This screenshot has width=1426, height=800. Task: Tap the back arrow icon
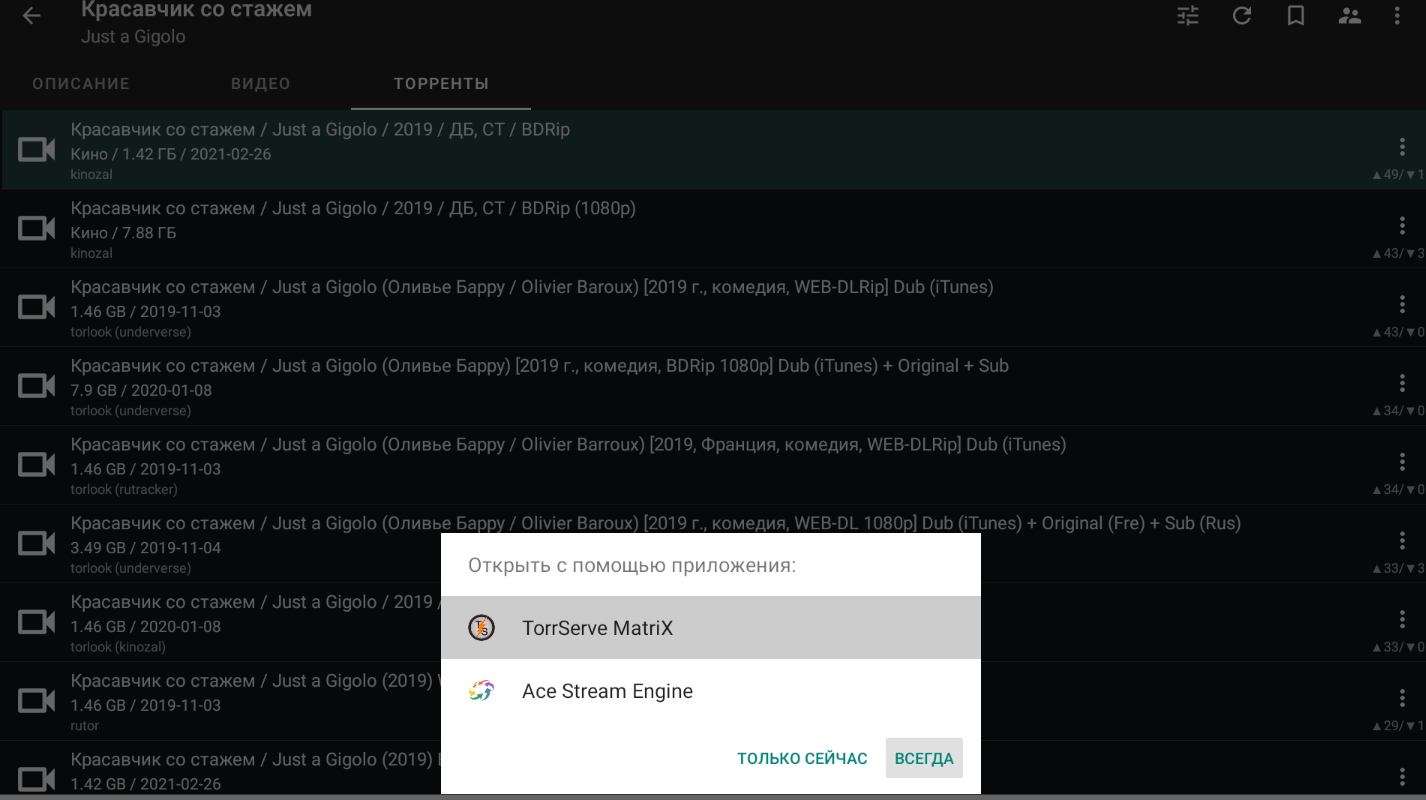(32, 16)
